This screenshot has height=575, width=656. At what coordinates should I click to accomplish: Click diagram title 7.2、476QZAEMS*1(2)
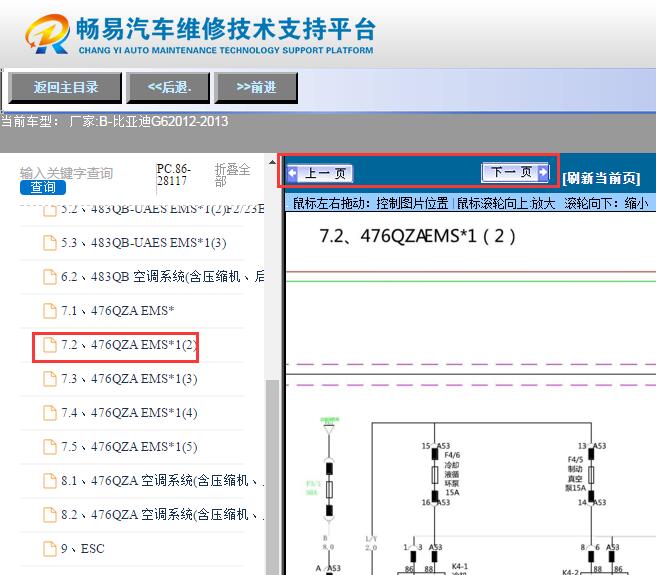[x=418, y=236]
